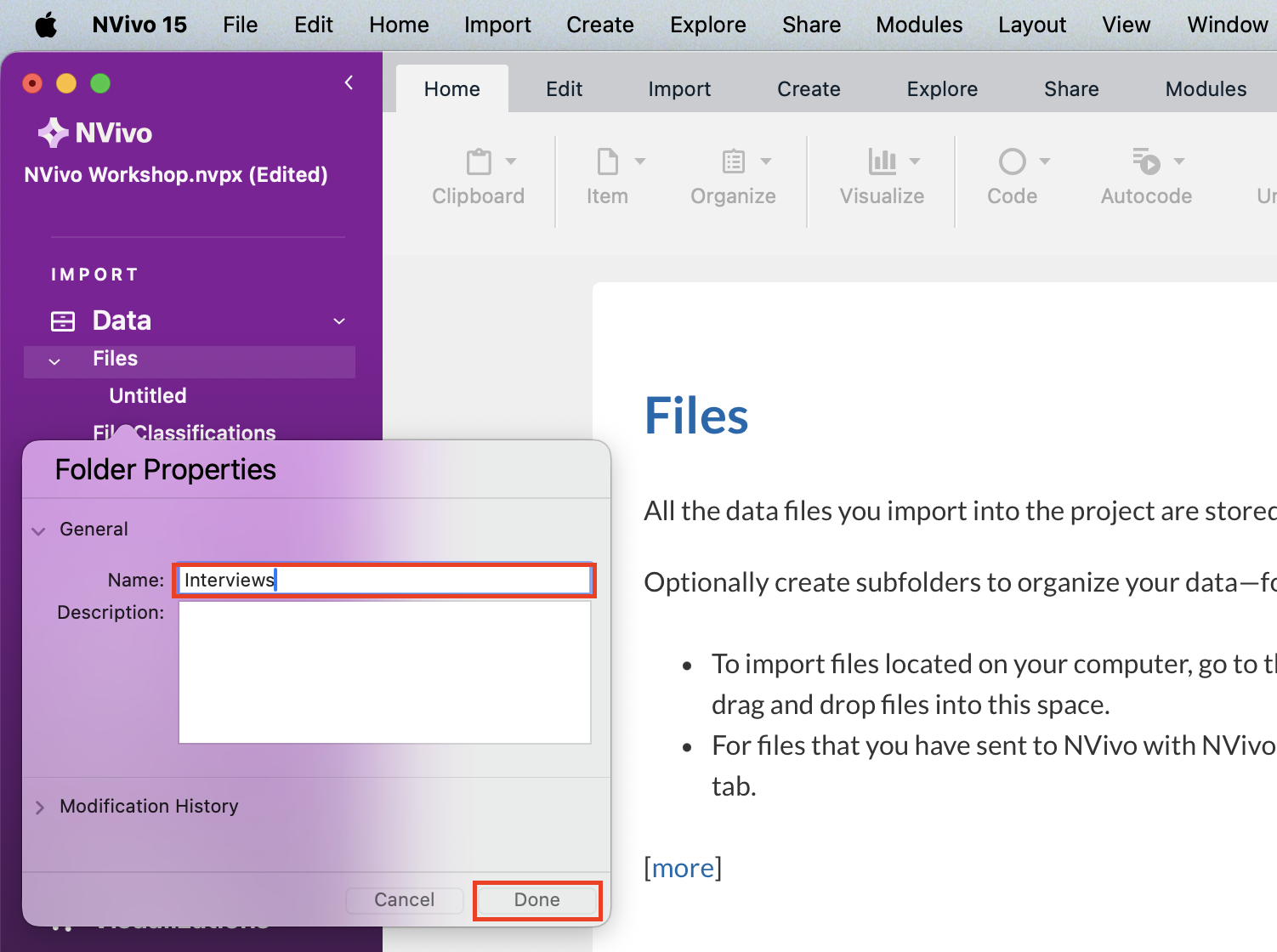Image resolution: width=1277 pixels, height=952 pixels.
Task: Click the more link
Action: (x=682, y=868)
